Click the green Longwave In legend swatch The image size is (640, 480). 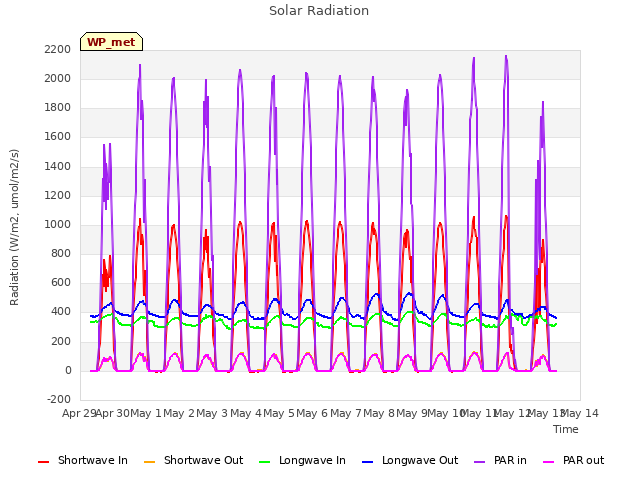tap(265, 462)
